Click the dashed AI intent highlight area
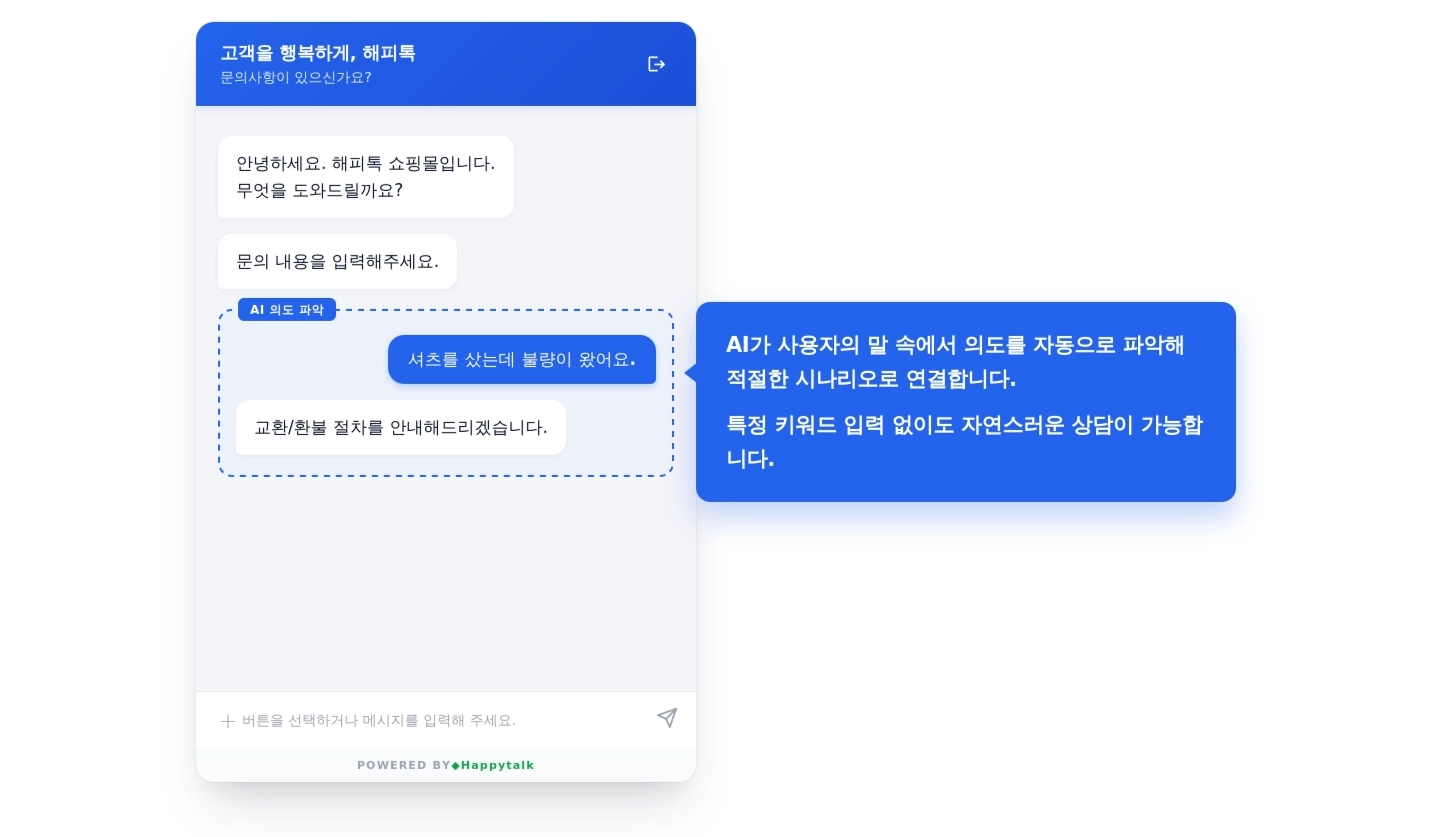The height and width of the screenshot is (837, 1436). [x=446, y=393]
